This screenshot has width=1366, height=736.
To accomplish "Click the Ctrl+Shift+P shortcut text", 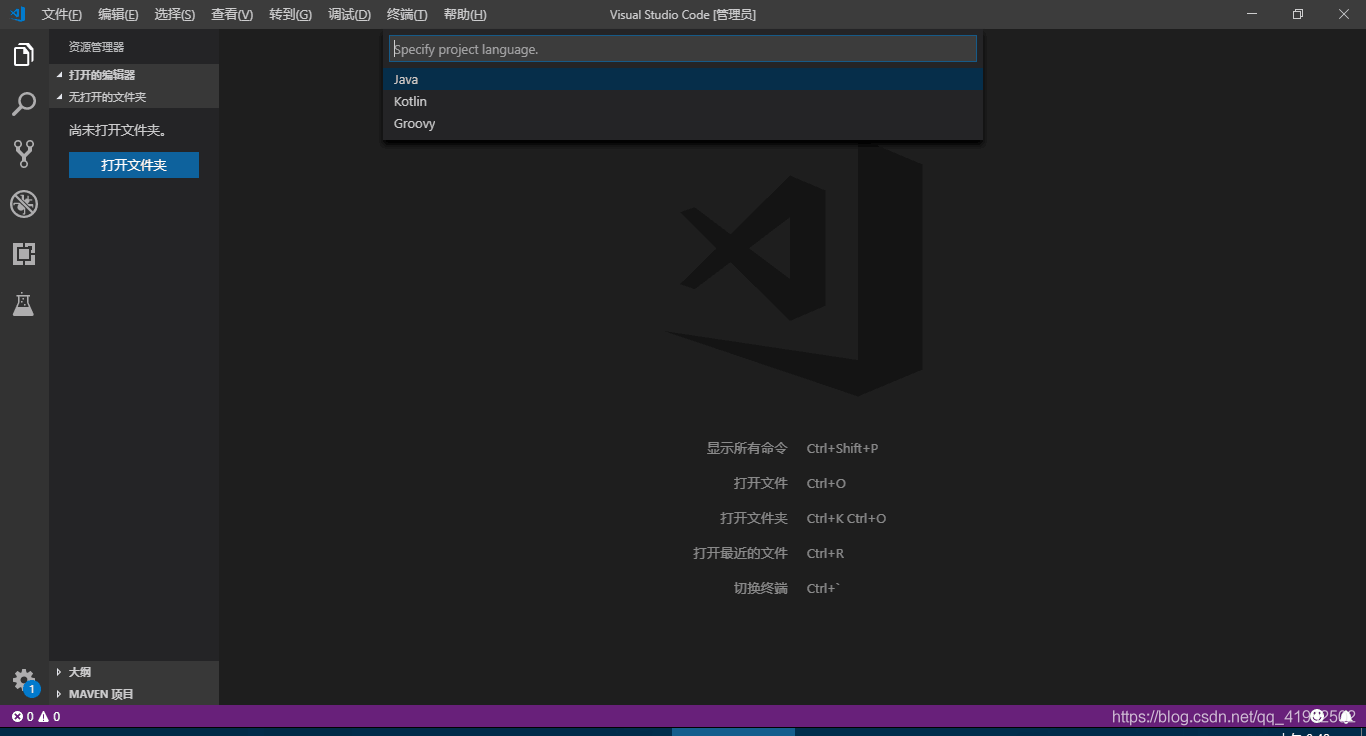I will pyautogui.click(x=842, y=448).
